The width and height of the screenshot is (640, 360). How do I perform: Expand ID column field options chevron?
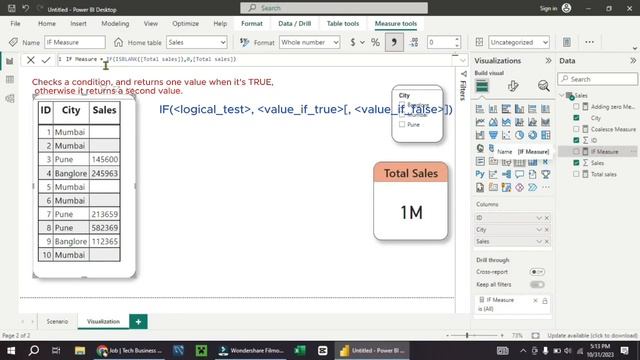[539, 218]
